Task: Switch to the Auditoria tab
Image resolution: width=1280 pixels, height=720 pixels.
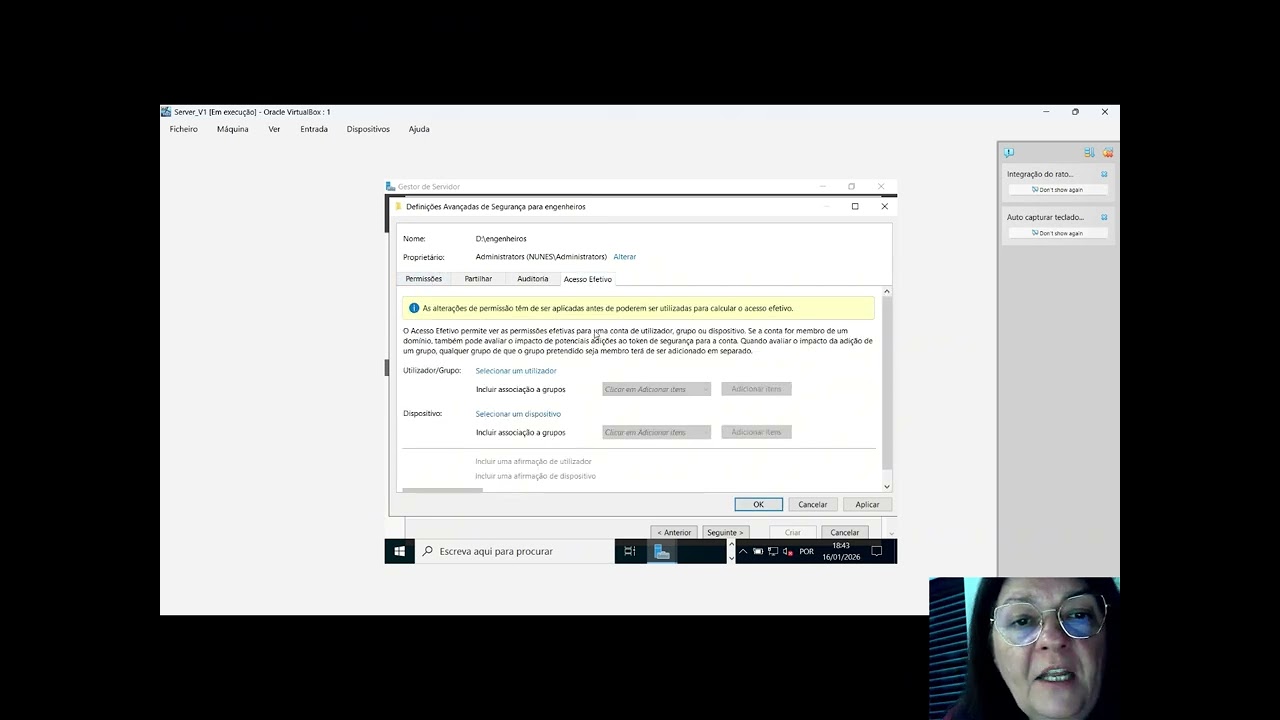Action: point(533,279)
